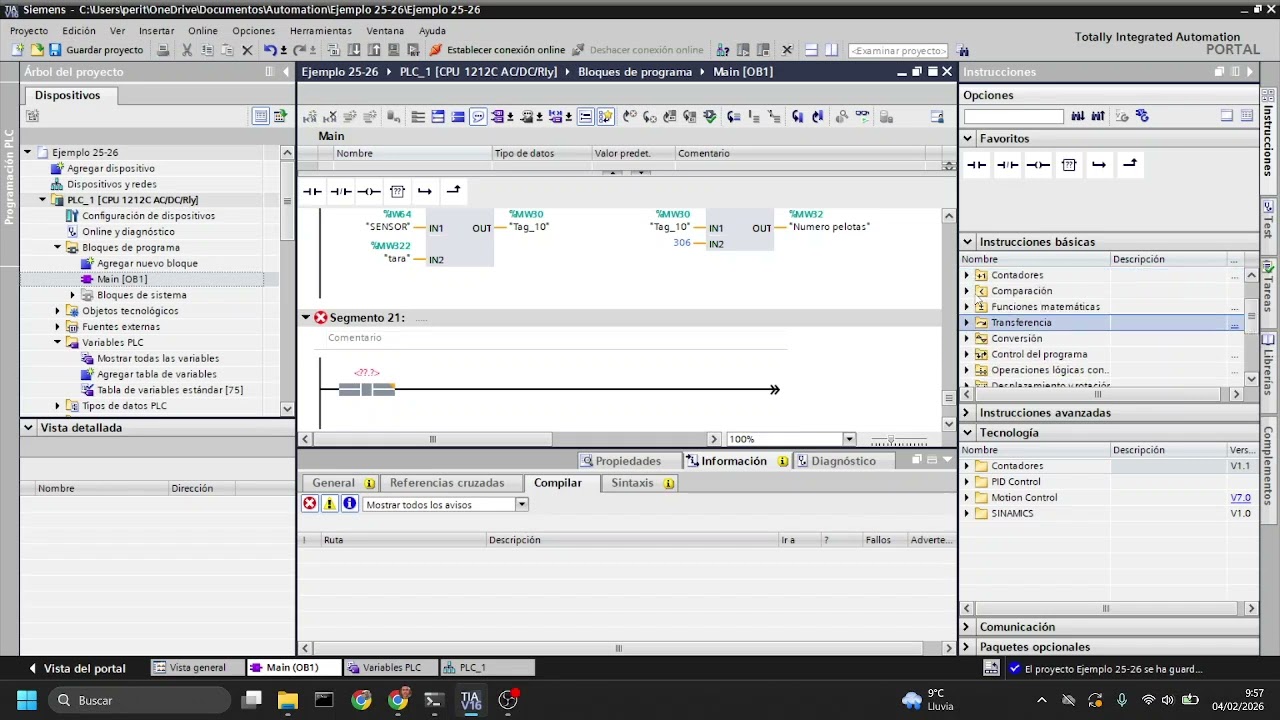Insert output coil in editor toolbar
1280x720 pixels.
tap(369, 191)
